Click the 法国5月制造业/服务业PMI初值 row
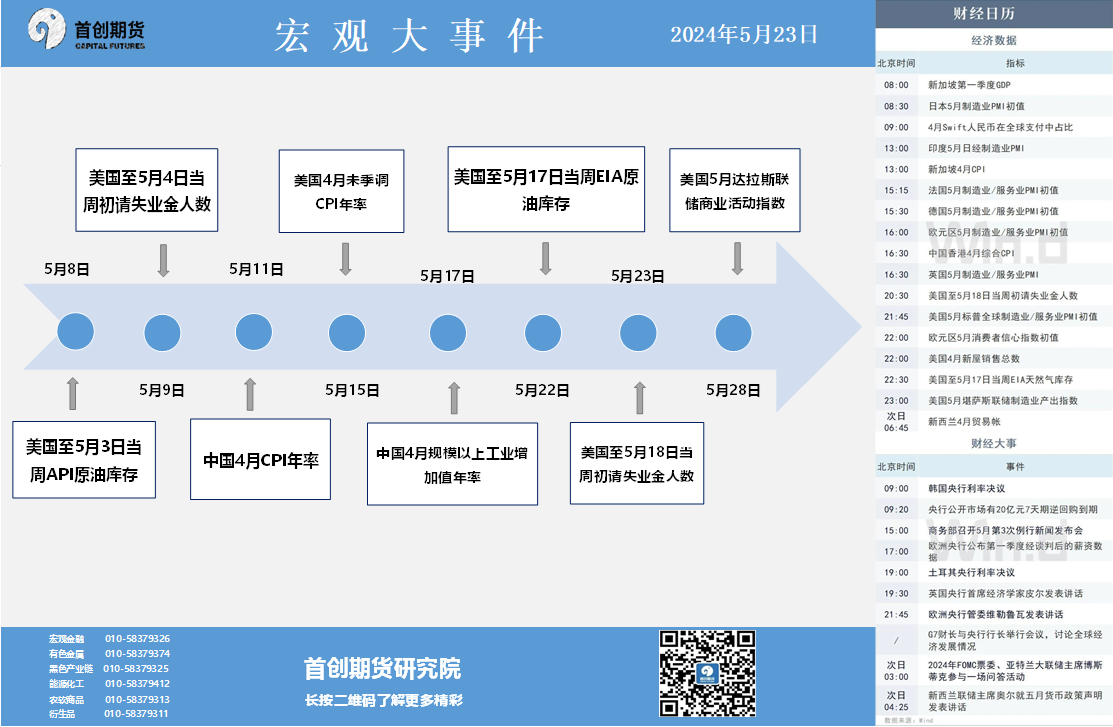Screen dimensions: 1113x727 click(994, 190)
